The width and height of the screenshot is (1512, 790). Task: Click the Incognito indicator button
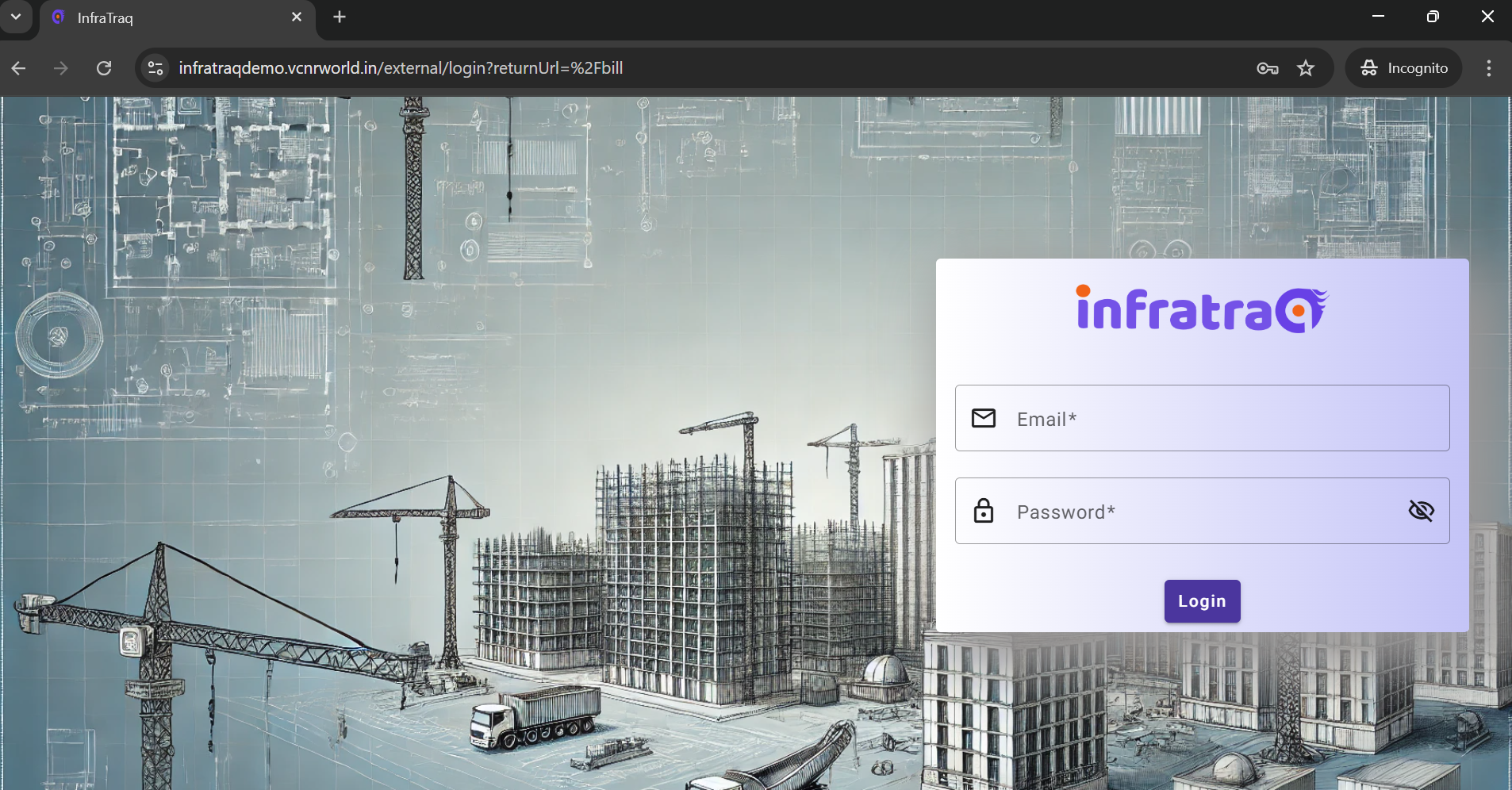[1404, 68]
